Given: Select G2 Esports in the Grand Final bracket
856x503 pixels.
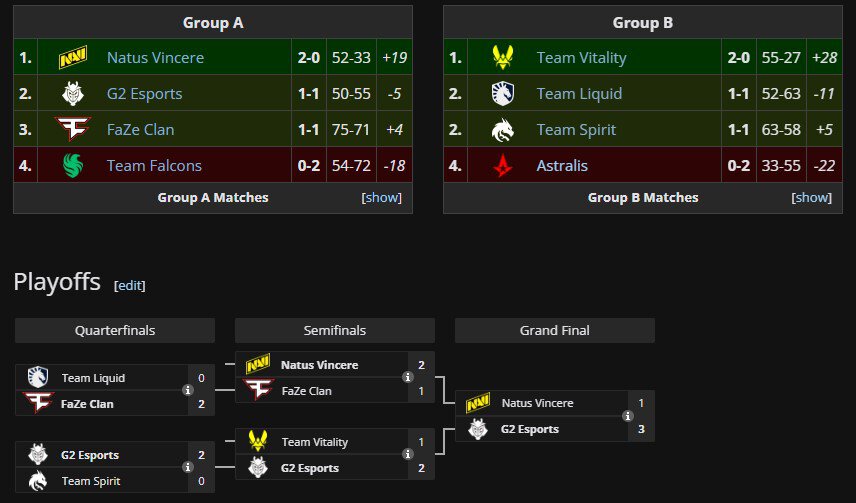Looking at the screenshot, I should [530, 429].
